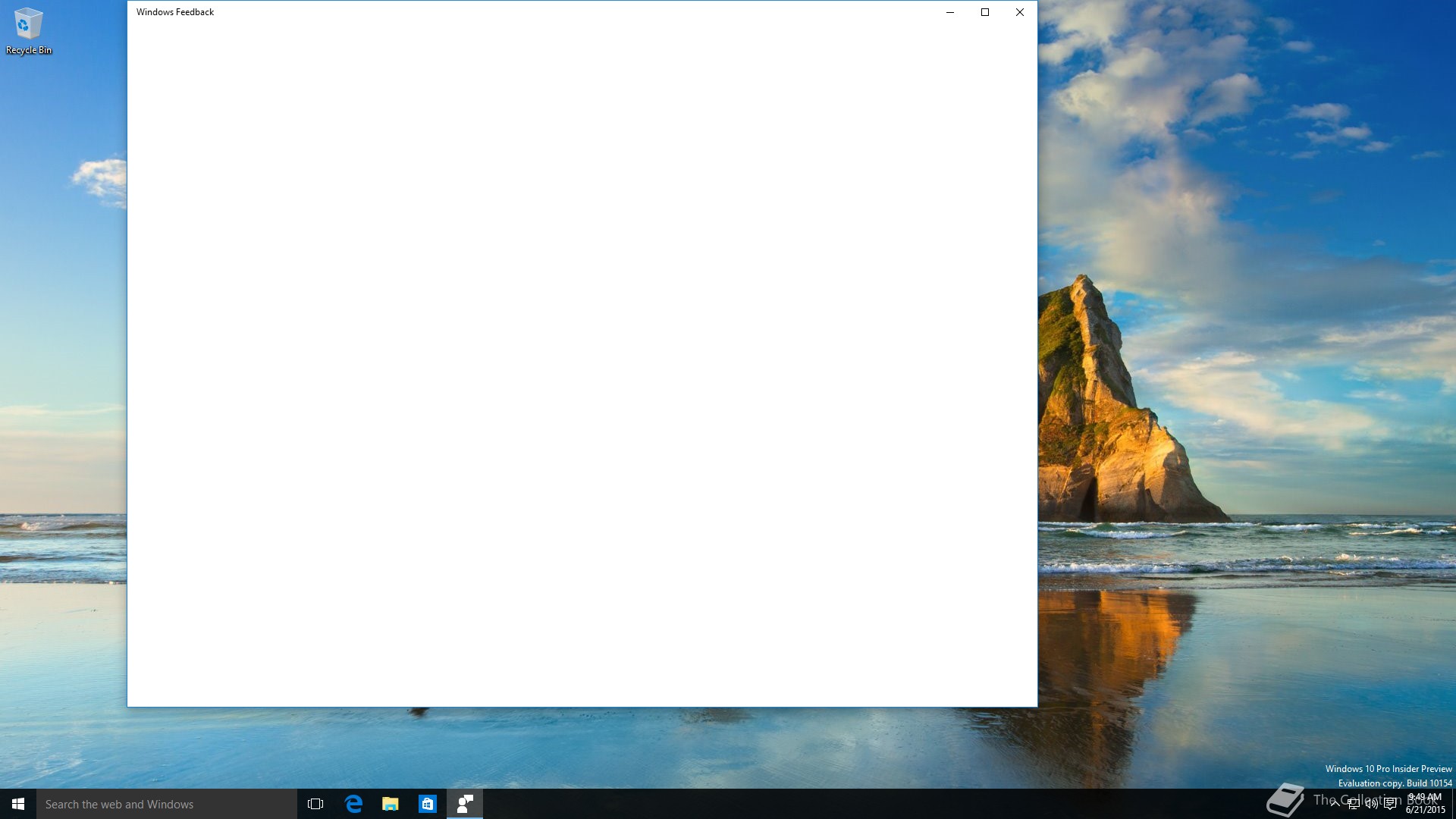The width and height of the screenshot is (1456, 819).
Task: Open the Action Center notifications icon
Action: (x=1390, y=804)
